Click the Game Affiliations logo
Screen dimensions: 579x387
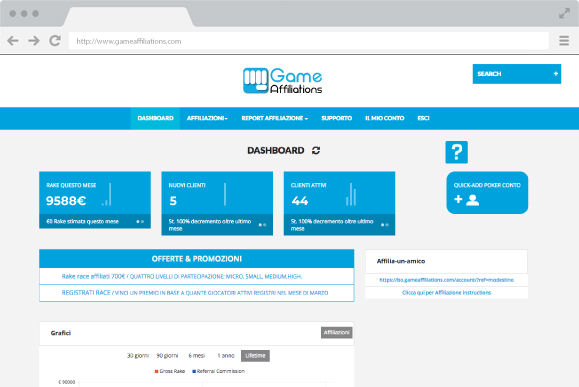(x=282, y=81)
